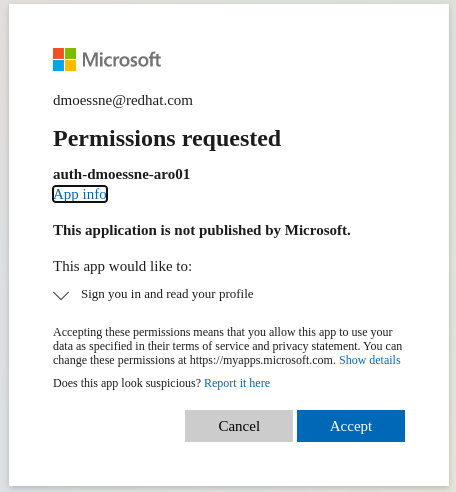
Task: Click the red square of Microsoft logo
Action: click(x=58, y=53)
